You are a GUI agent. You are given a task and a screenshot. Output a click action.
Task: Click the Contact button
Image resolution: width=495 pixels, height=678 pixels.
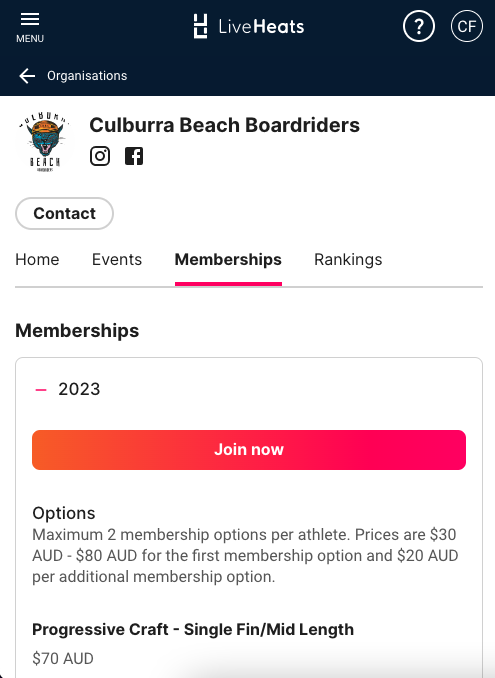64,214
